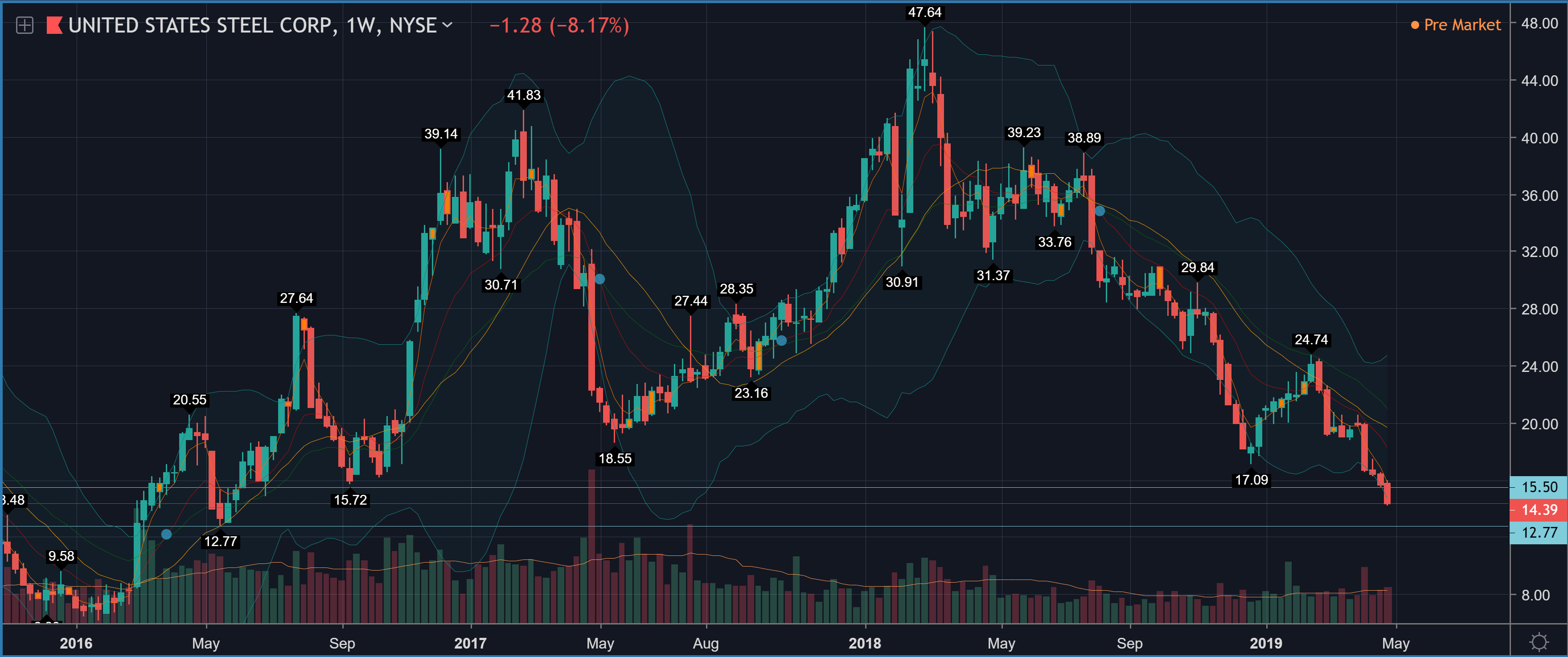Click the 33.76 low price marker
The height and width of the screenshot is (657, 1568).
point(1054,242)
